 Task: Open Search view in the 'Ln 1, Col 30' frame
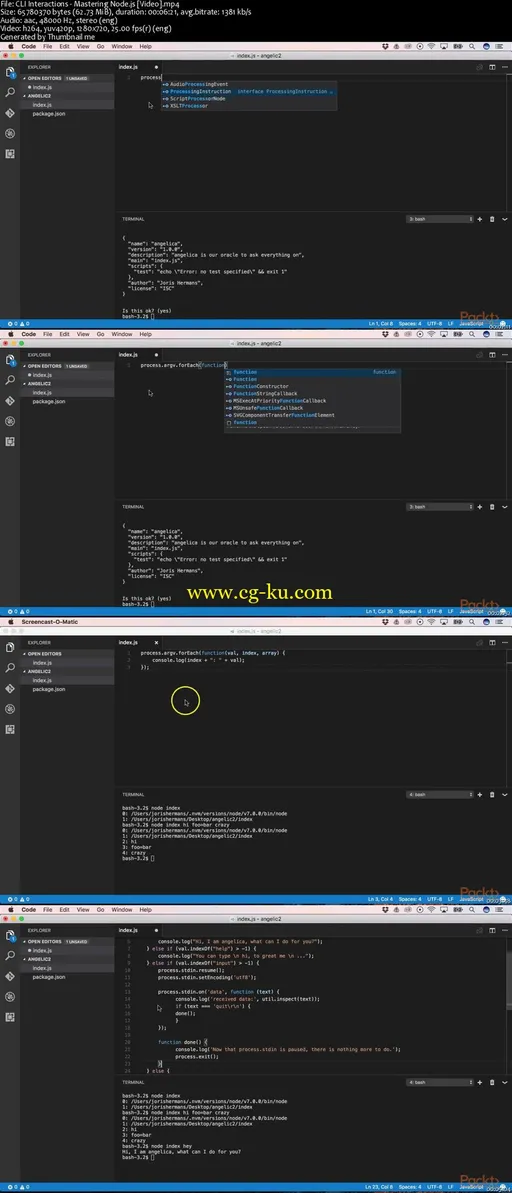10,380
